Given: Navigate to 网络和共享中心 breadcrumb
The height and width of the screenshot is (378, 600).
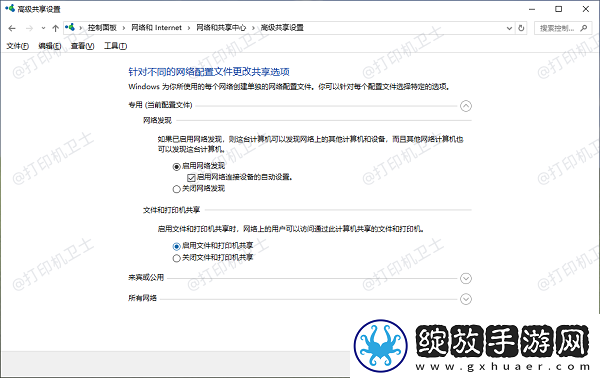Looking at the screenshot, I should tap(221, 28).
